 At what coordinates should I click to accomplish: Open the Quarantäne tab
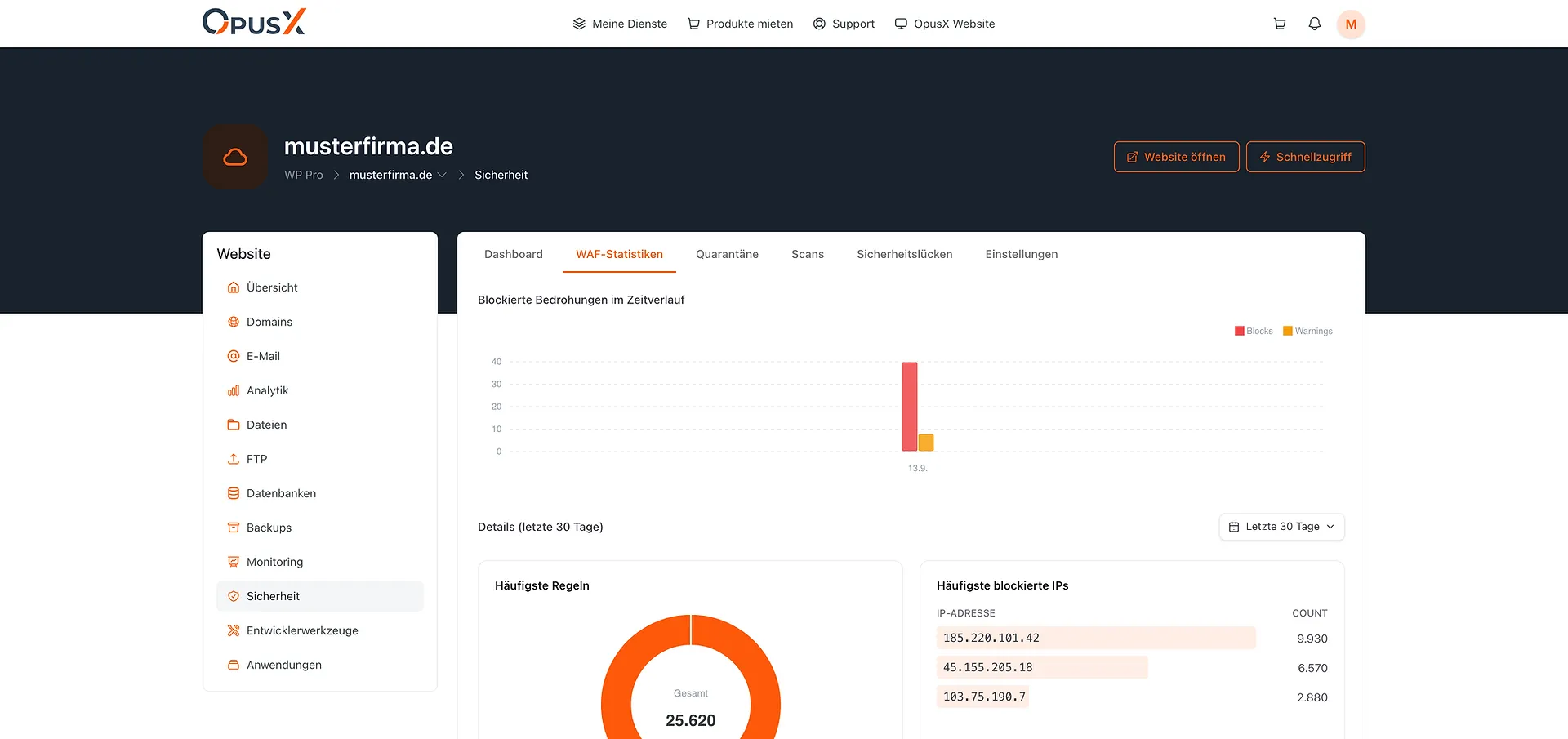pos(727,254)
